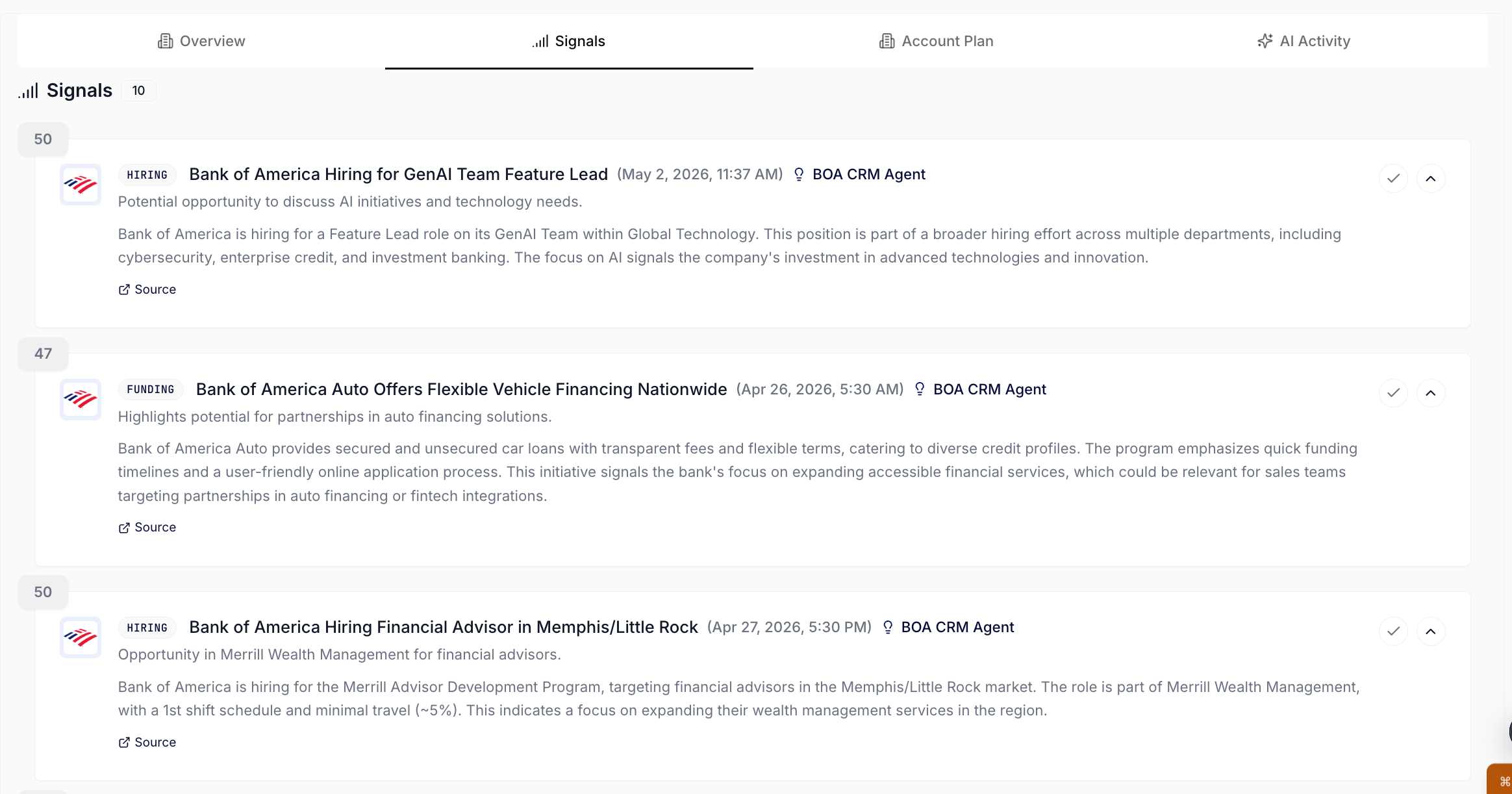This screenshot has height=794, width=1512.
Task: Click BOA CRM Agent on Financial Advisor signal
Action: point(957,627)
